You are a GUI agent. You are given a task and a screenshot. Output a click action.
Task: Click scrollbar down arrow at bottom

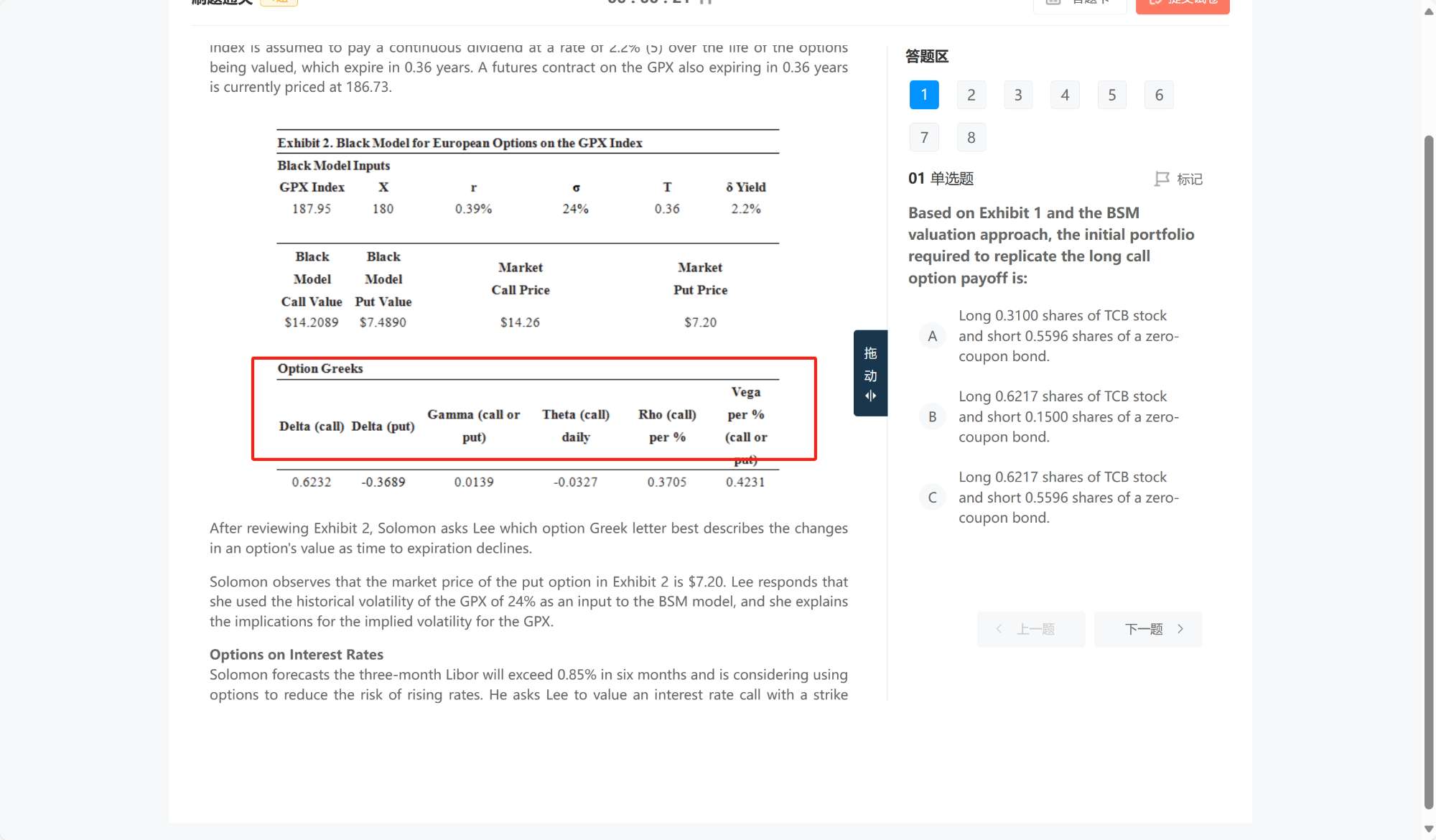click(1428, 829)
